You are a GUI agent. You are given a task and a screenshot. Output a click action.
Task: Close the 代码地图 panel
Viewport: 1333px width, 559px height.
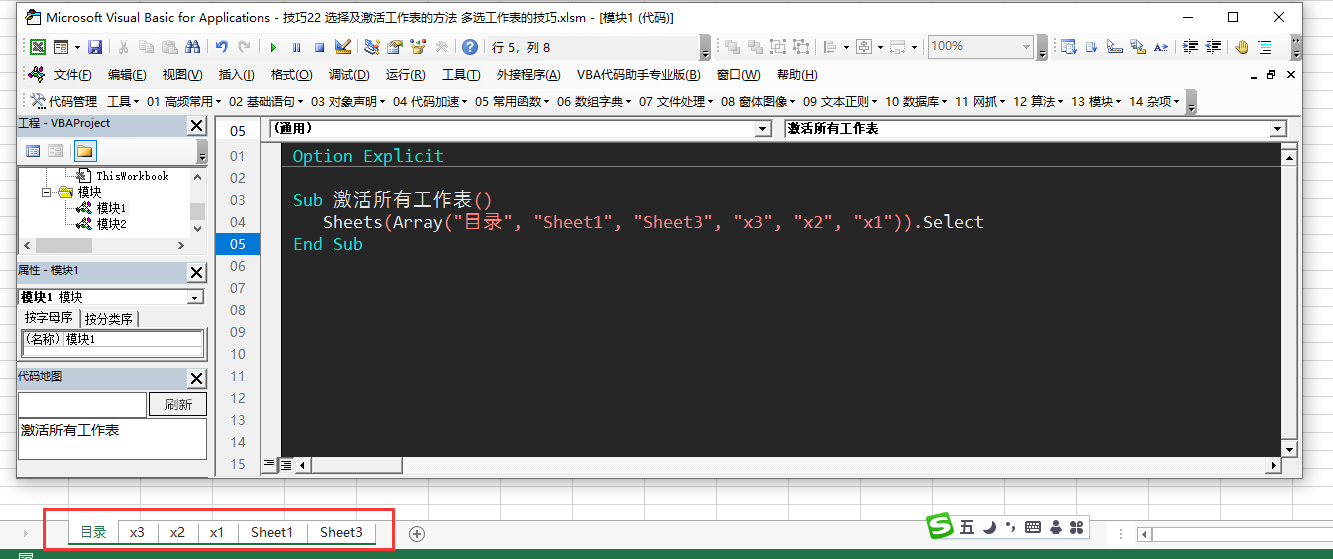point(197,378)
